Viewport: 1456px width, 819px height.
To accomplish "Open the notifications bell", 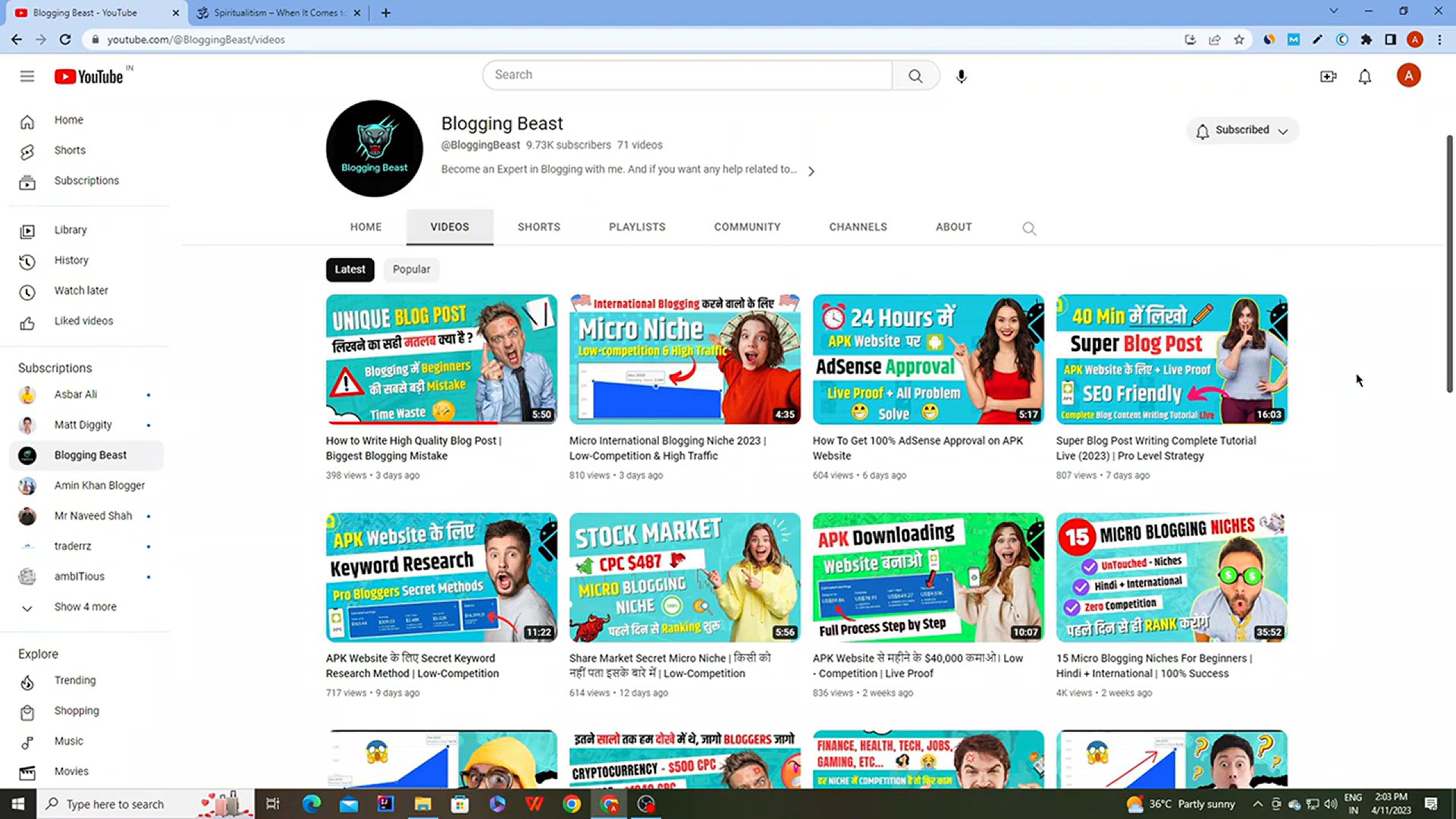I will coord(1365,76).
